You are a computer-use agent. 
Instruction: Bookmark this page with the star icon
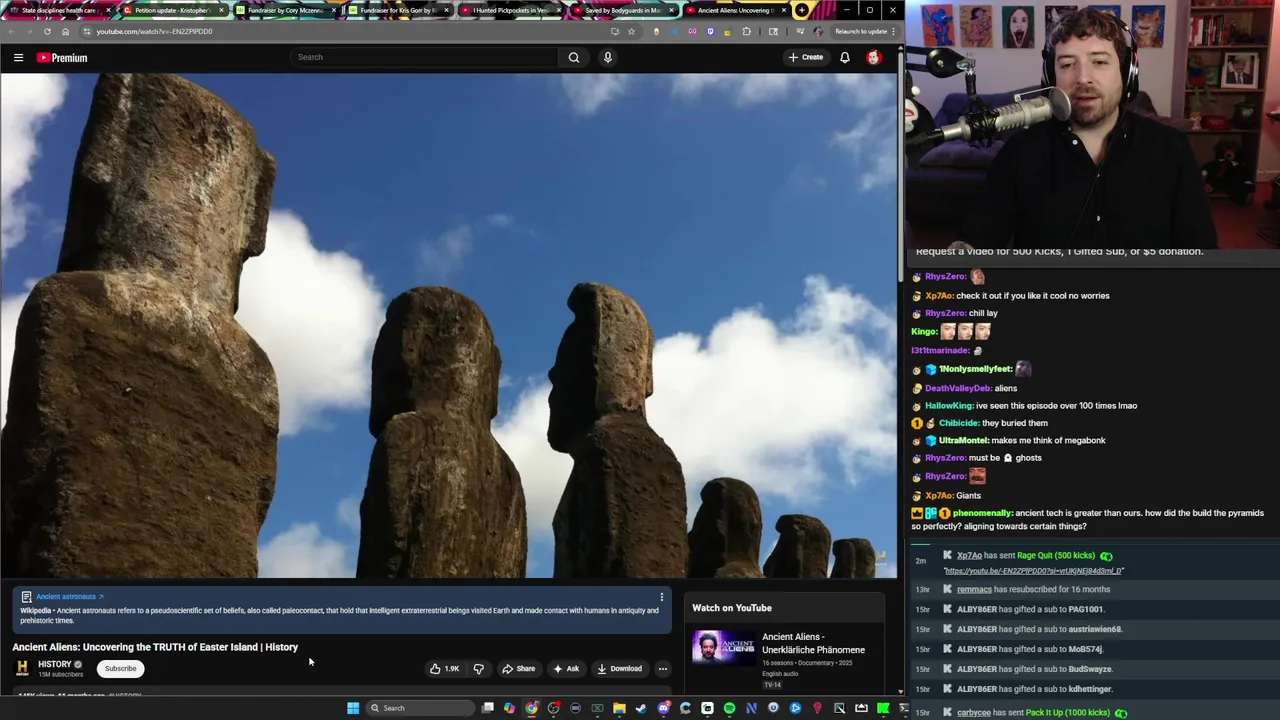click(x=631, y=31)
